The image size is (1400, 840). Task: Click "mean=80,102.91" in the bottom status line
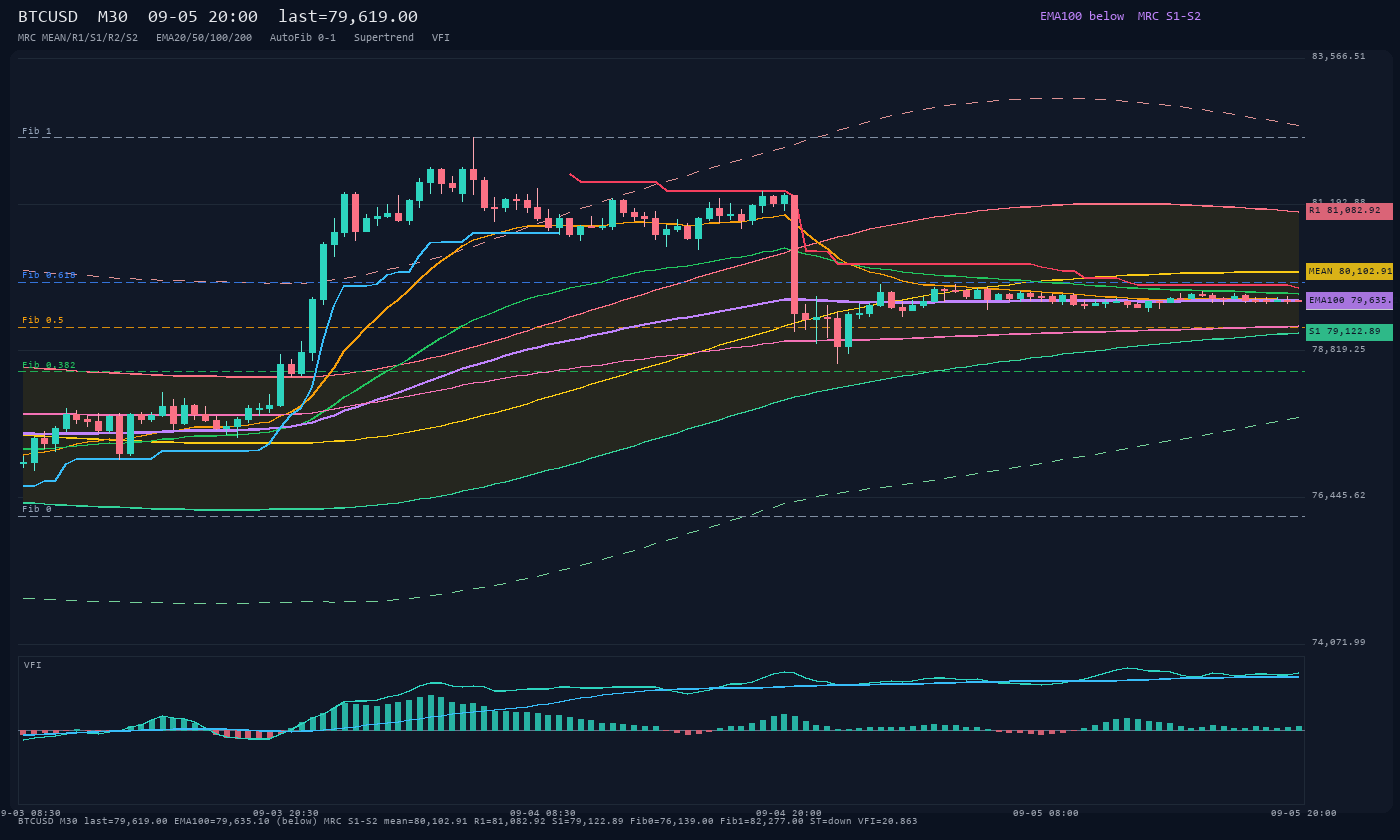[426, 821]
